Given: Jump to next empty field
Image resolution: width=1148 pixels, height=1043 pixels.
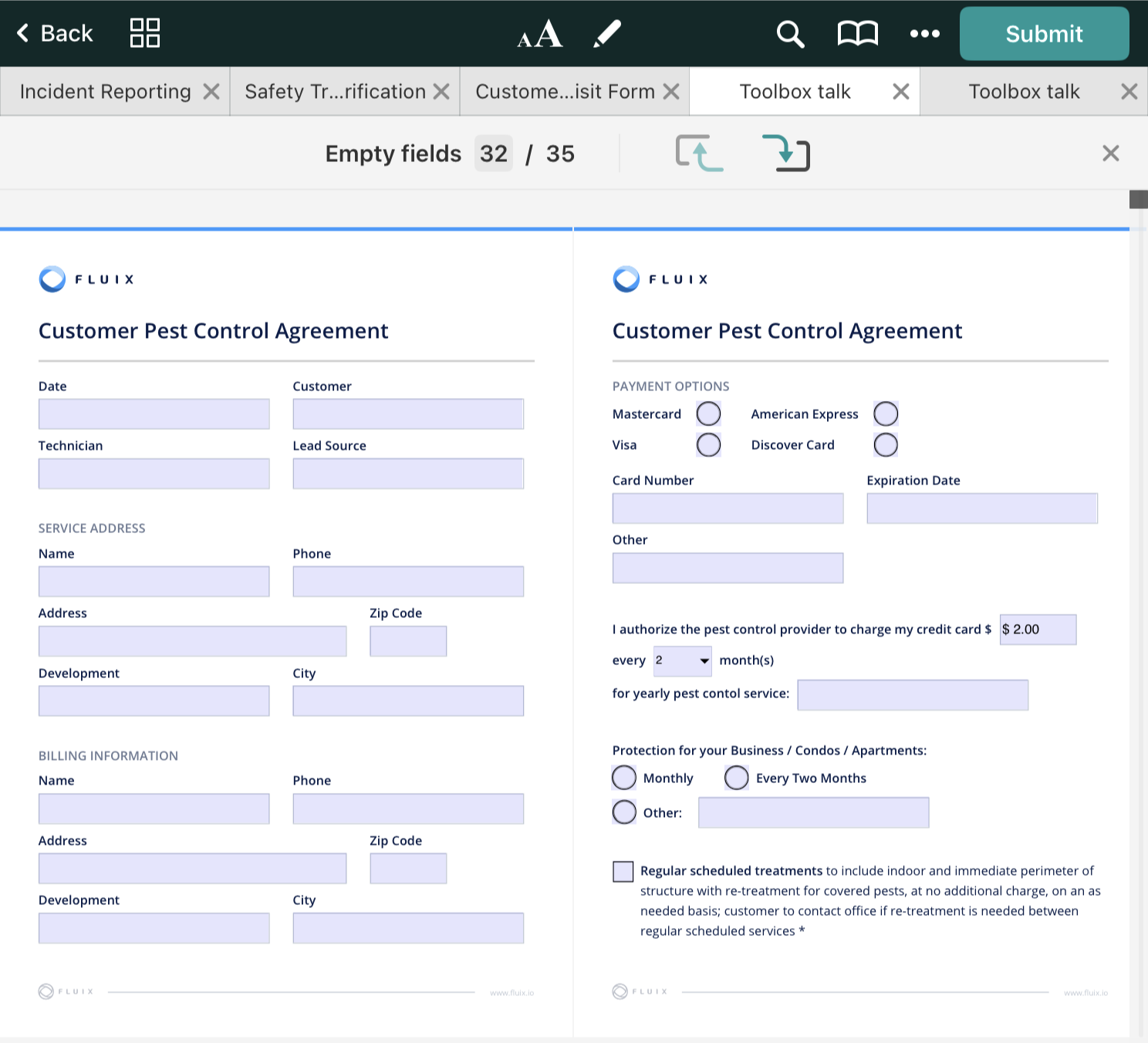Looking at the screenshot, I should [x=786, y=153].
